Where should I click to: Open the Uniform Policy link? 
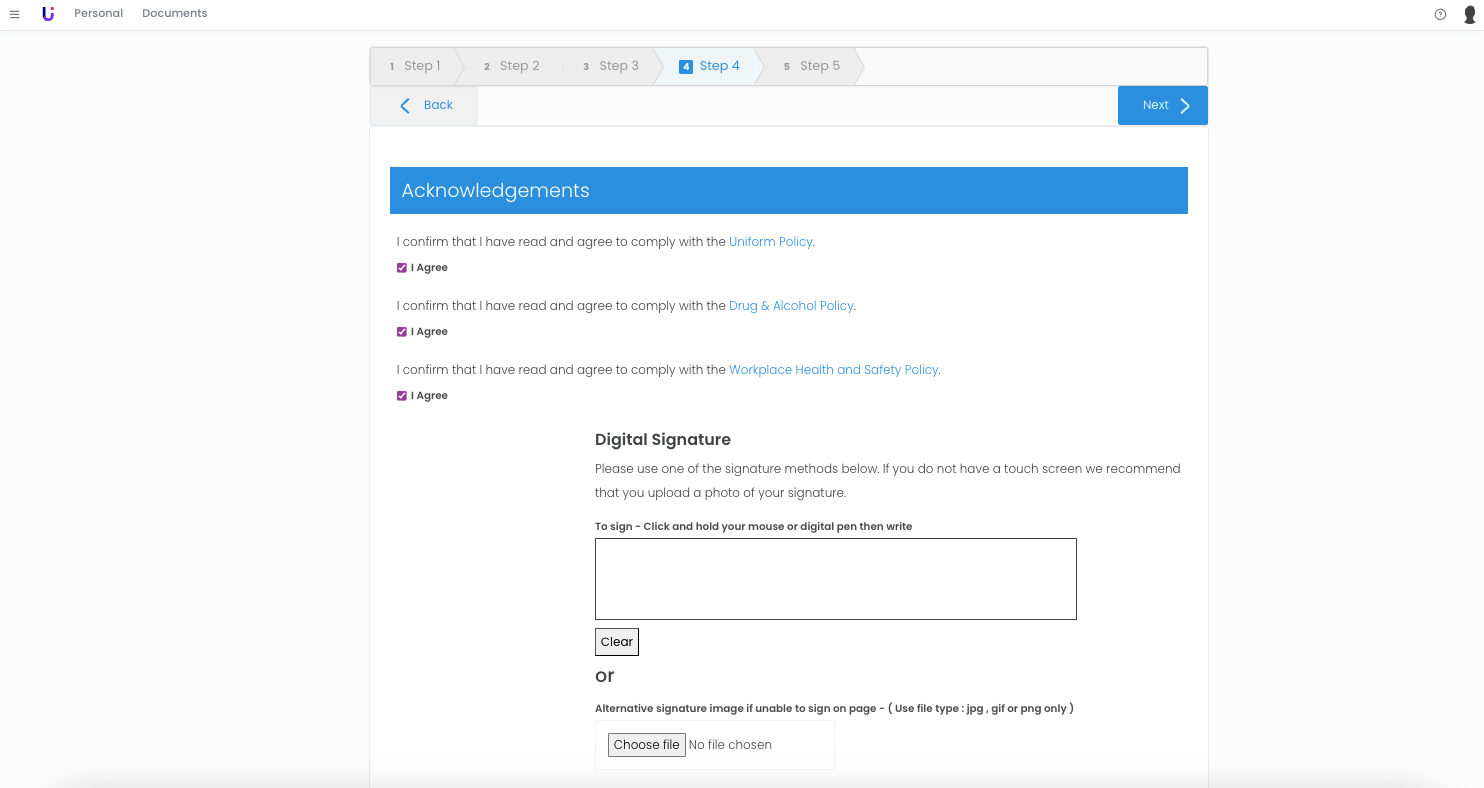tap(770, 242)
